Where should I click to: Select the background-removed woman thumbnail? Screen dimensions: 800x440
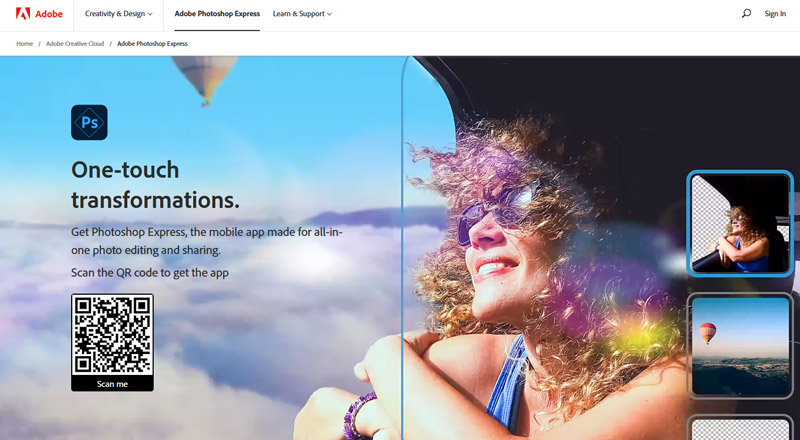[x=740, y=224]
